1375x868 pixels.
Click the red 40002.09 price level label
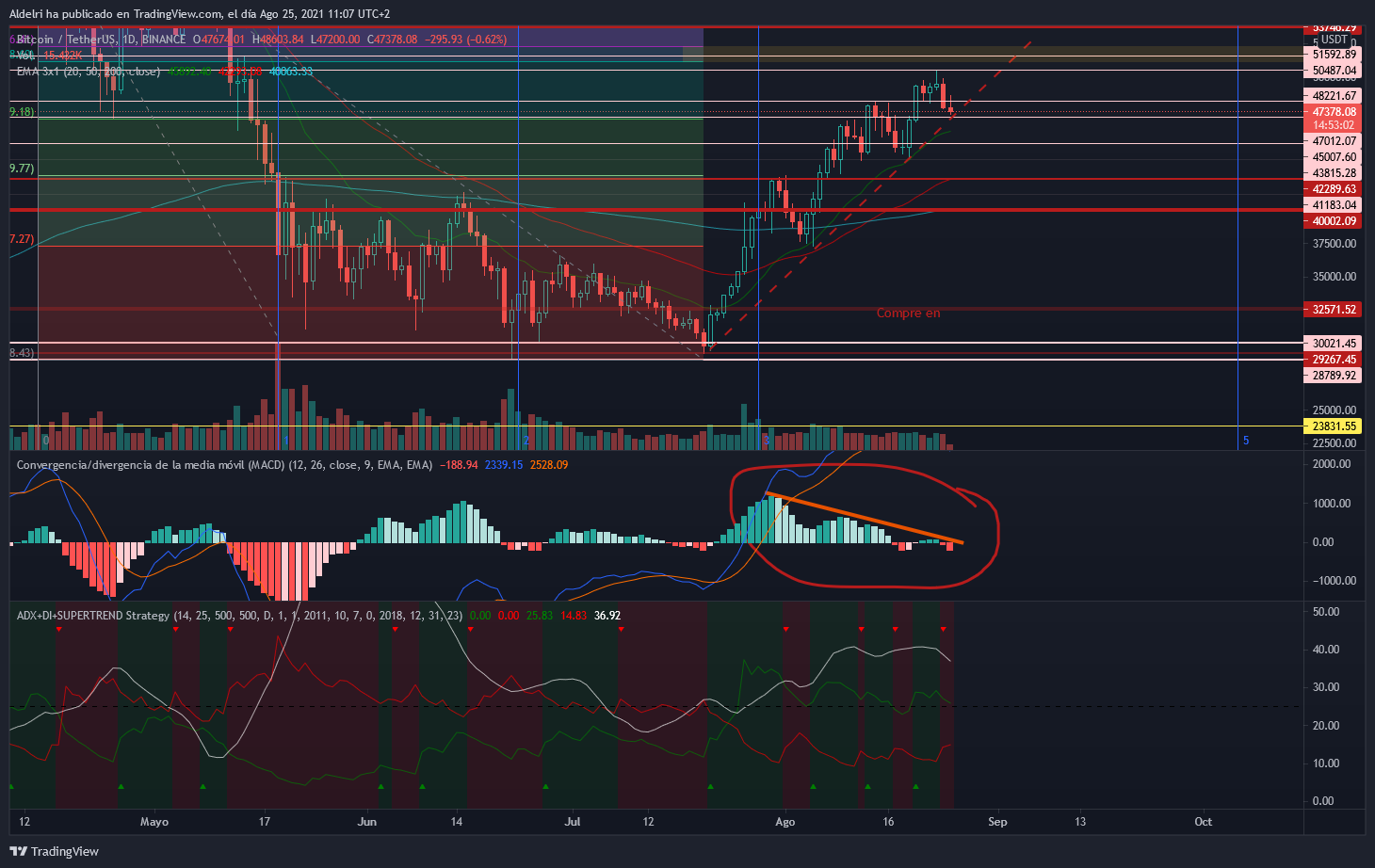[x=1335, y=221]
